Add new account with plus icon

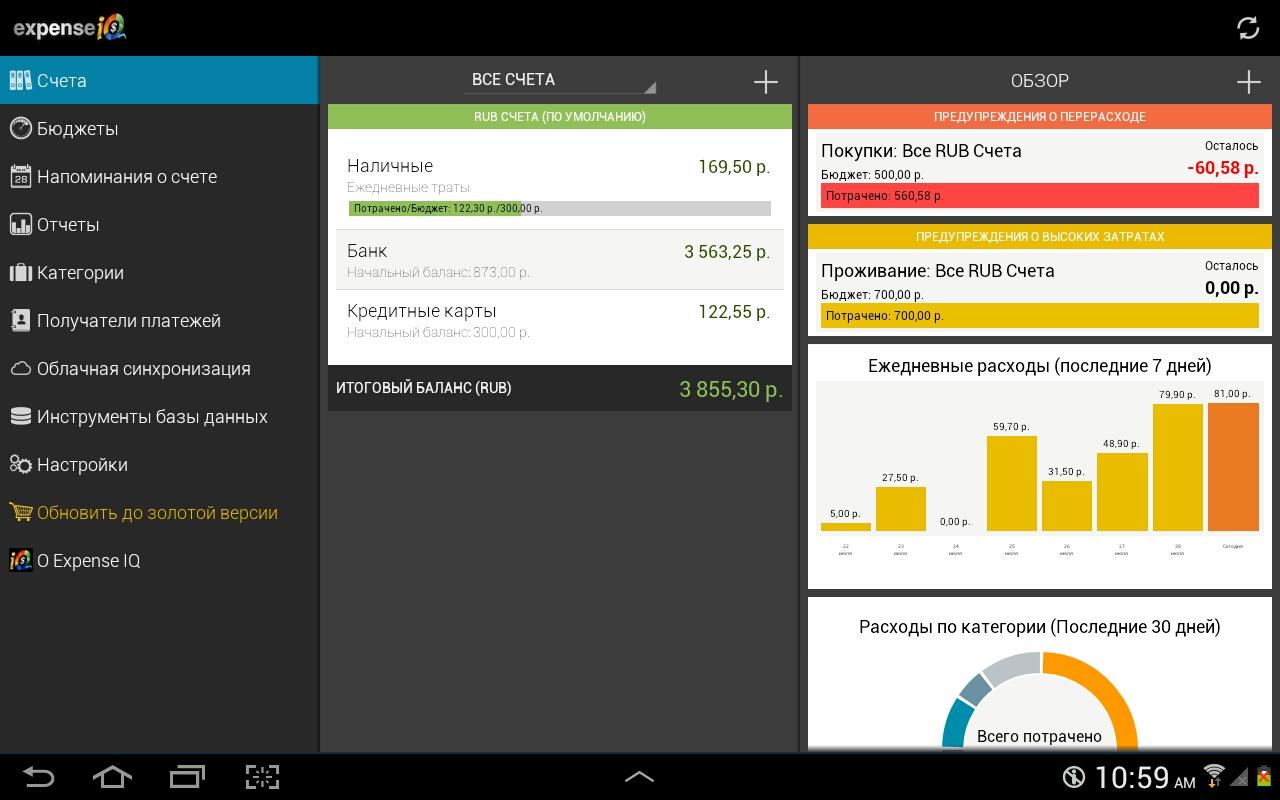pos(765,82)
